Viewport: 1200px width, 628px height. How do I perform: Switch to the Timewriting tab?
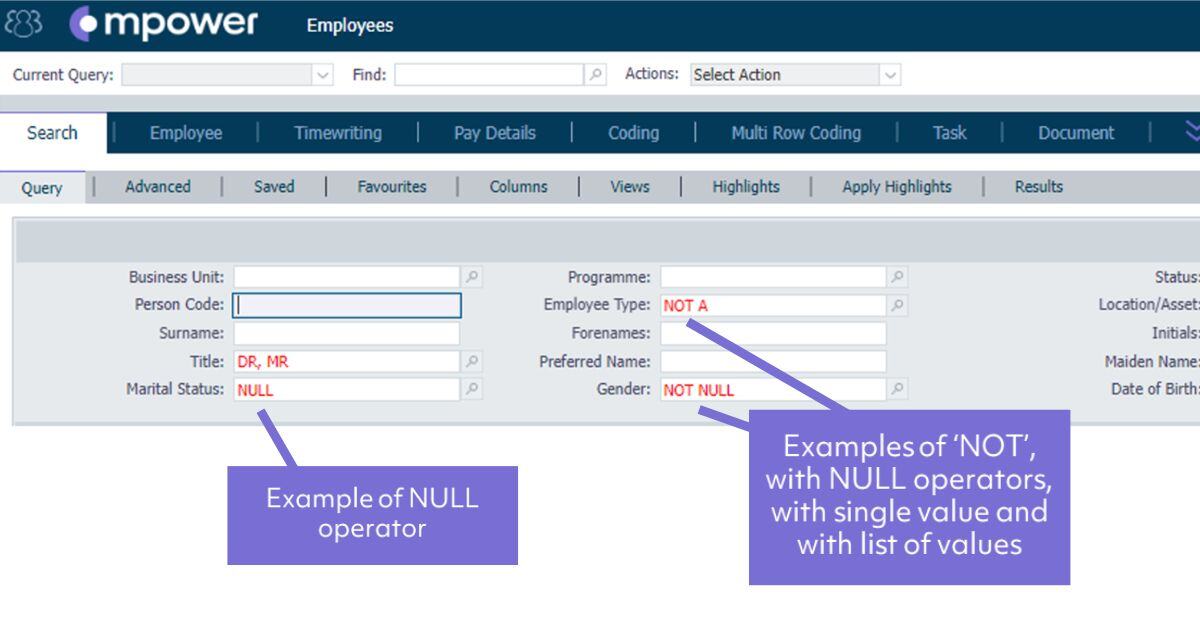click(x=337, y=133)
